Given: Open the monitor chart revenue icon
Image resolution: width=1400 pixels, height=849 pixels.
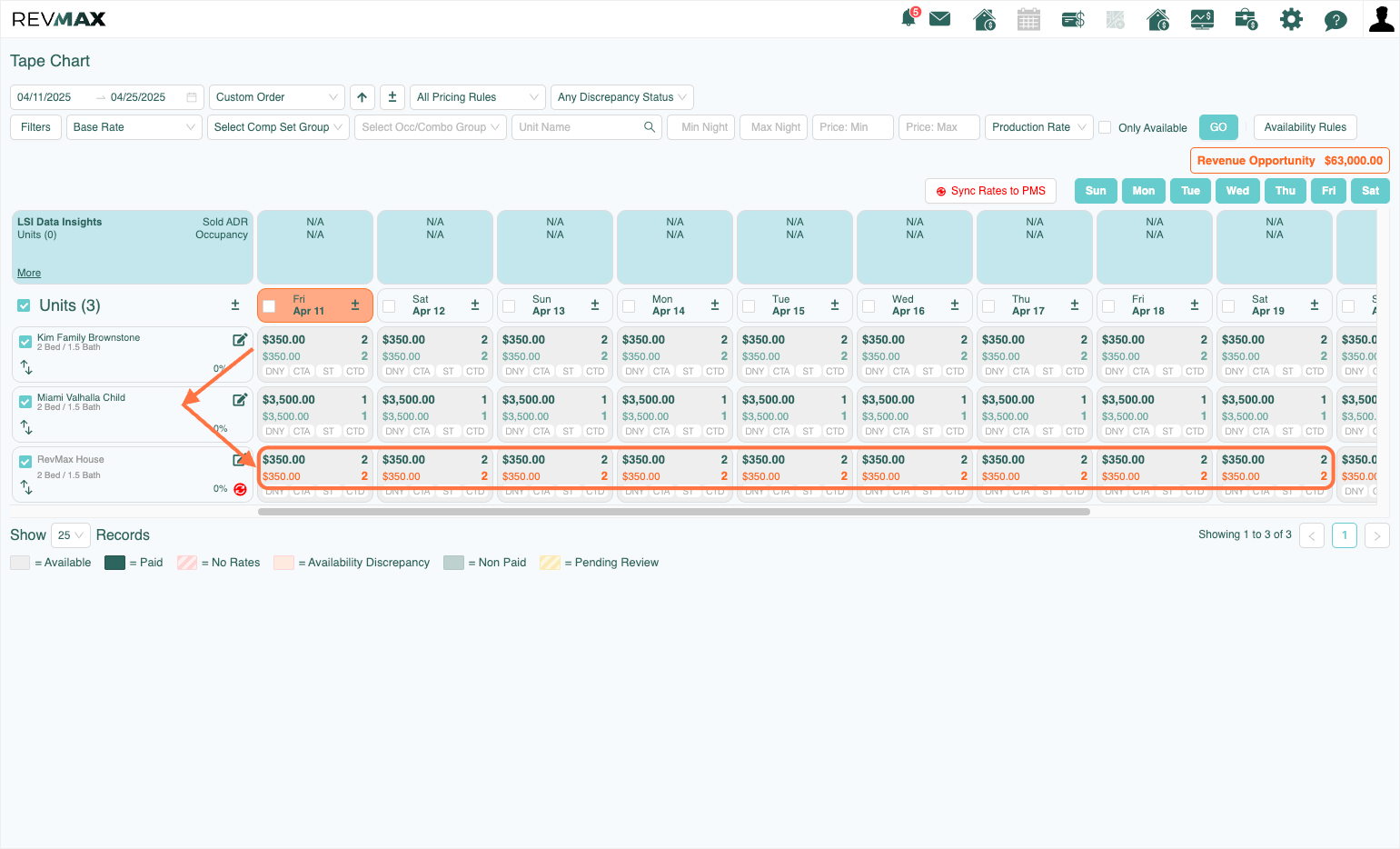Looking at the screenshot, I should click(1202, 19).
